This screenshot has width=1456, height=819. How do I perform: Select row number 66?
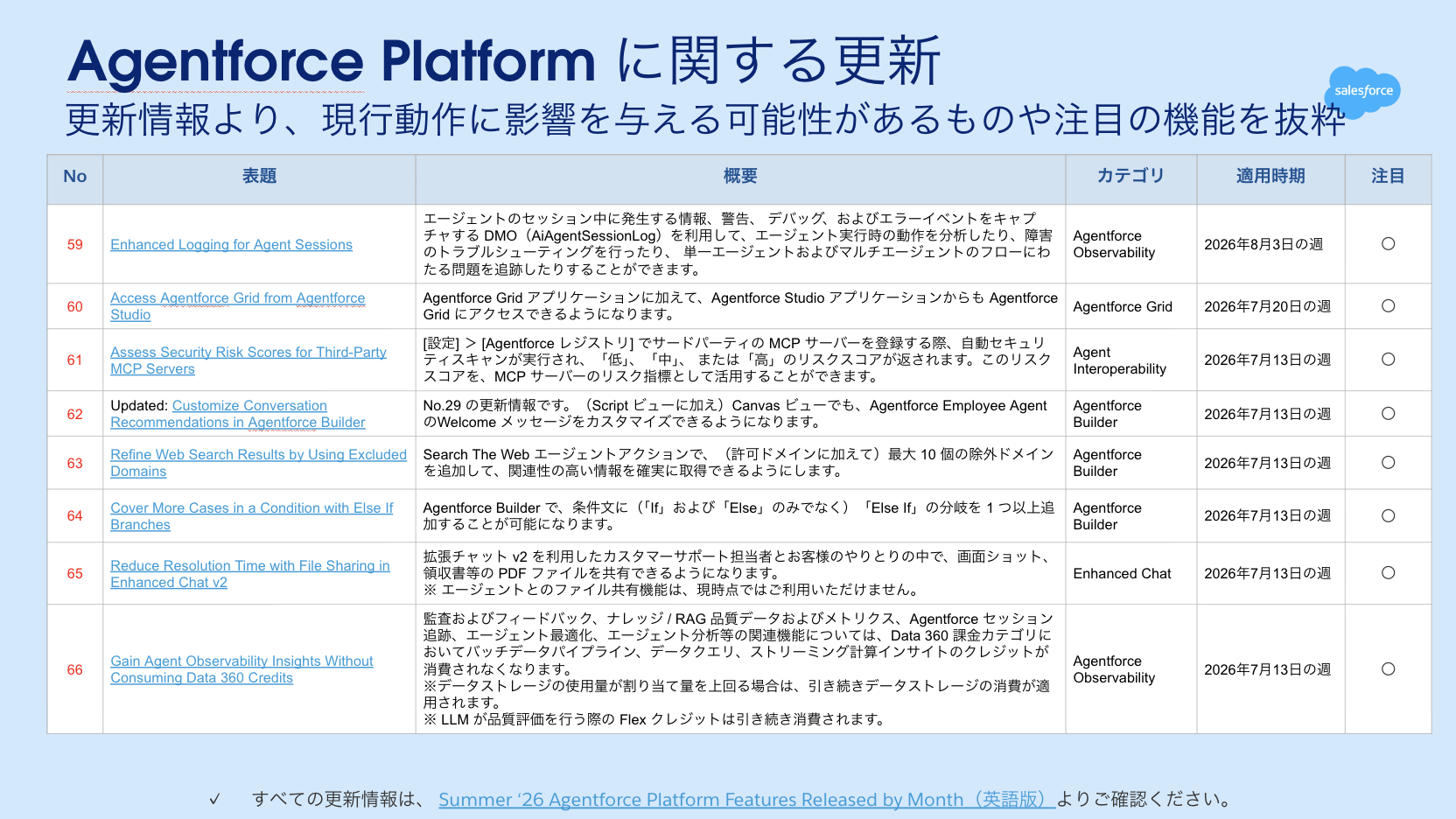(x=75, y=670)
